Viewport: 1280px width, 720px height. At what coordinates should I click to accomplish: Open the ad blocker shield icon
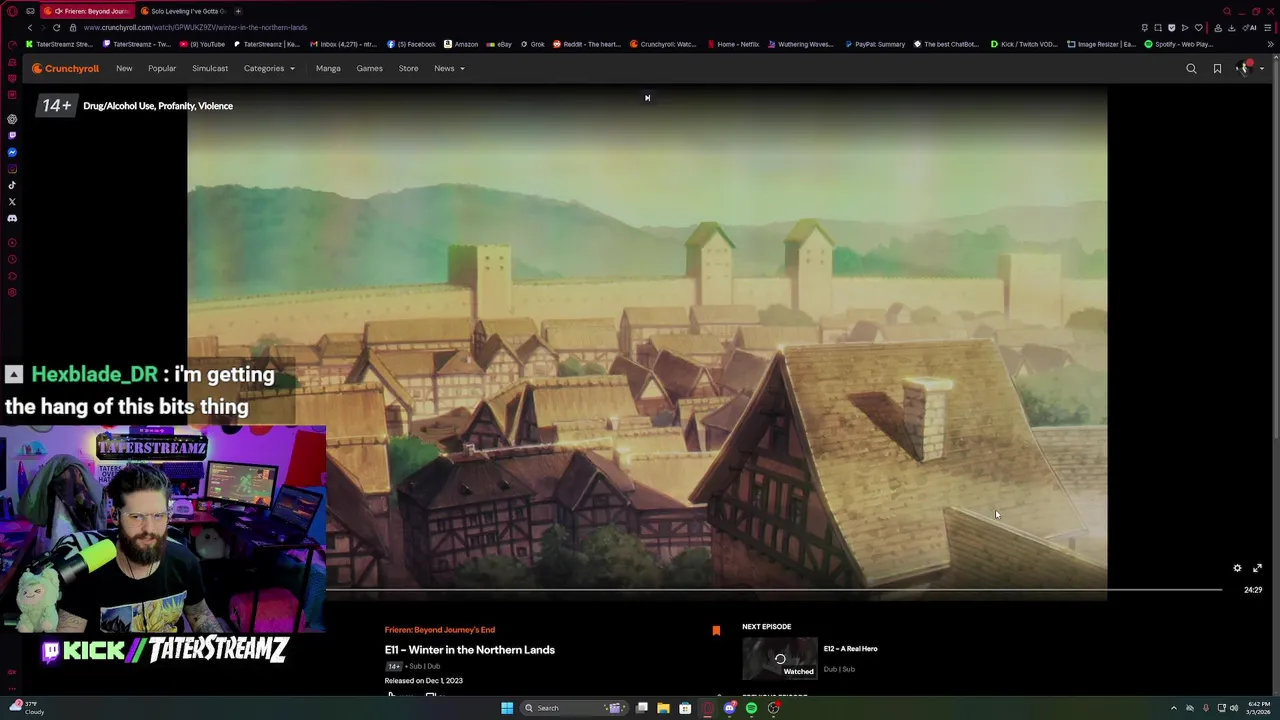(1171, 27)
